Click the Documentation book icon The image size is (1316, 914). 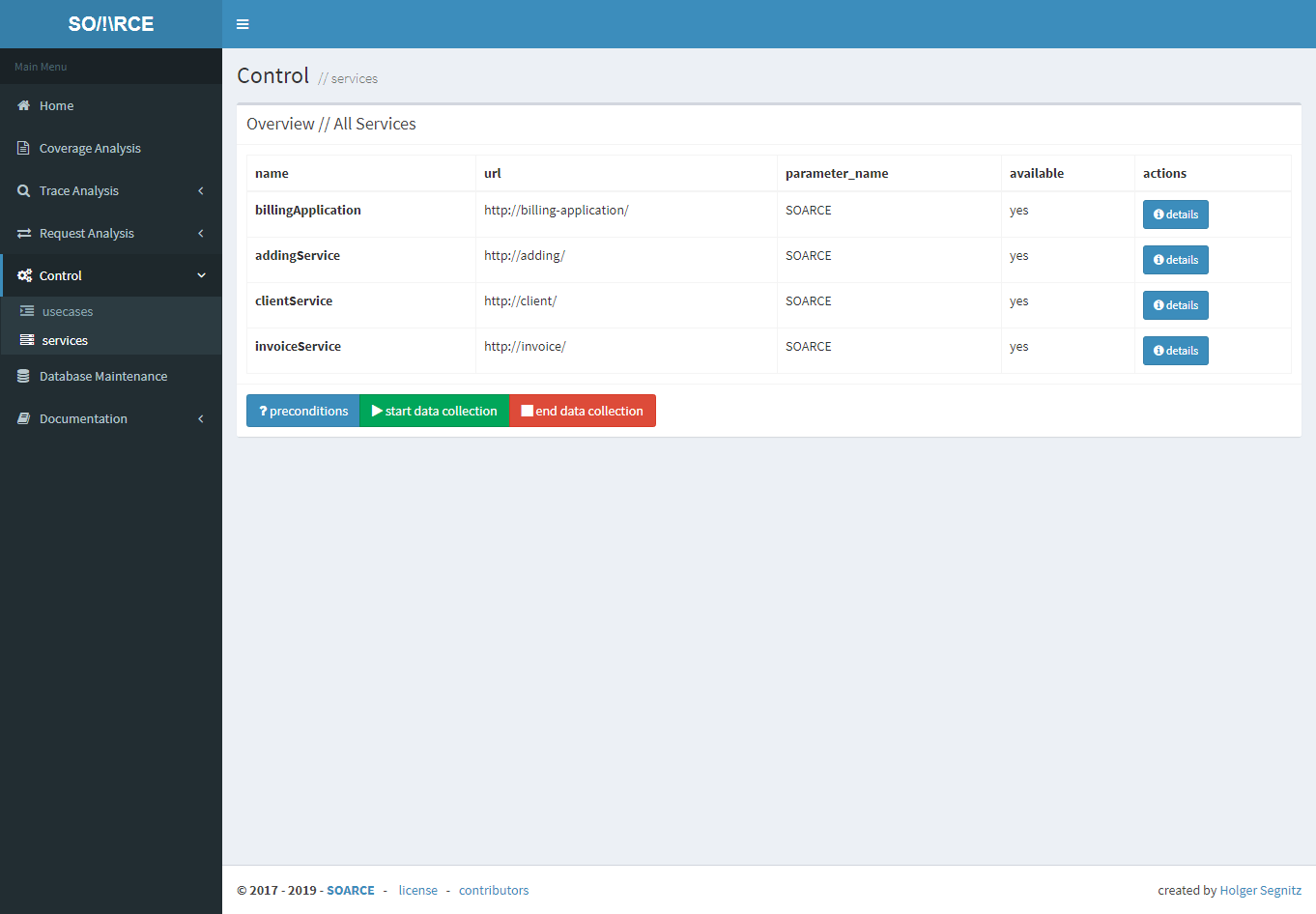tap(24, 418)
